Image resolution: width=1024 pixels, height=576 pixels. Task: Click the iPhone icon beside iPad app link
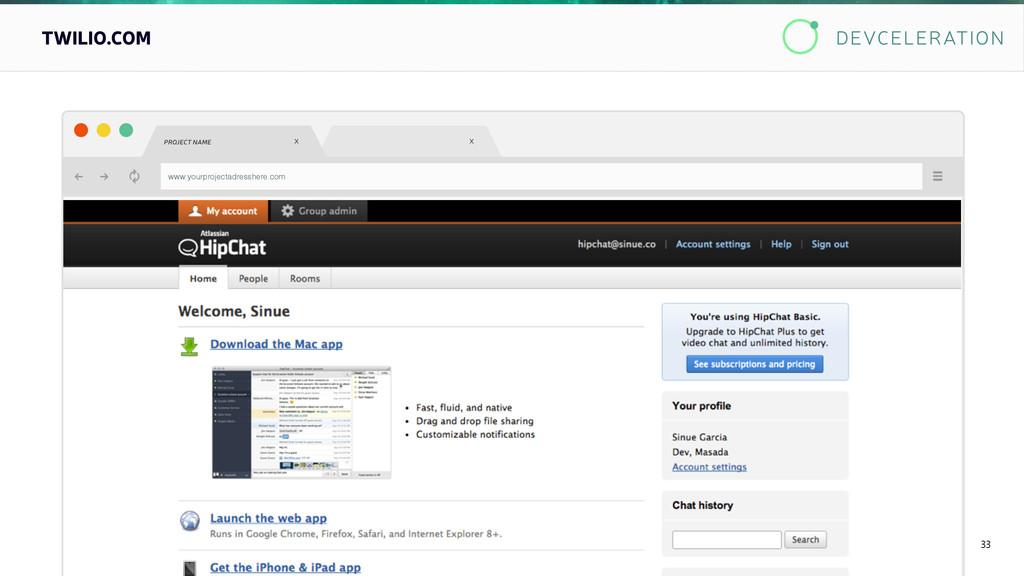tap(189, 568)
